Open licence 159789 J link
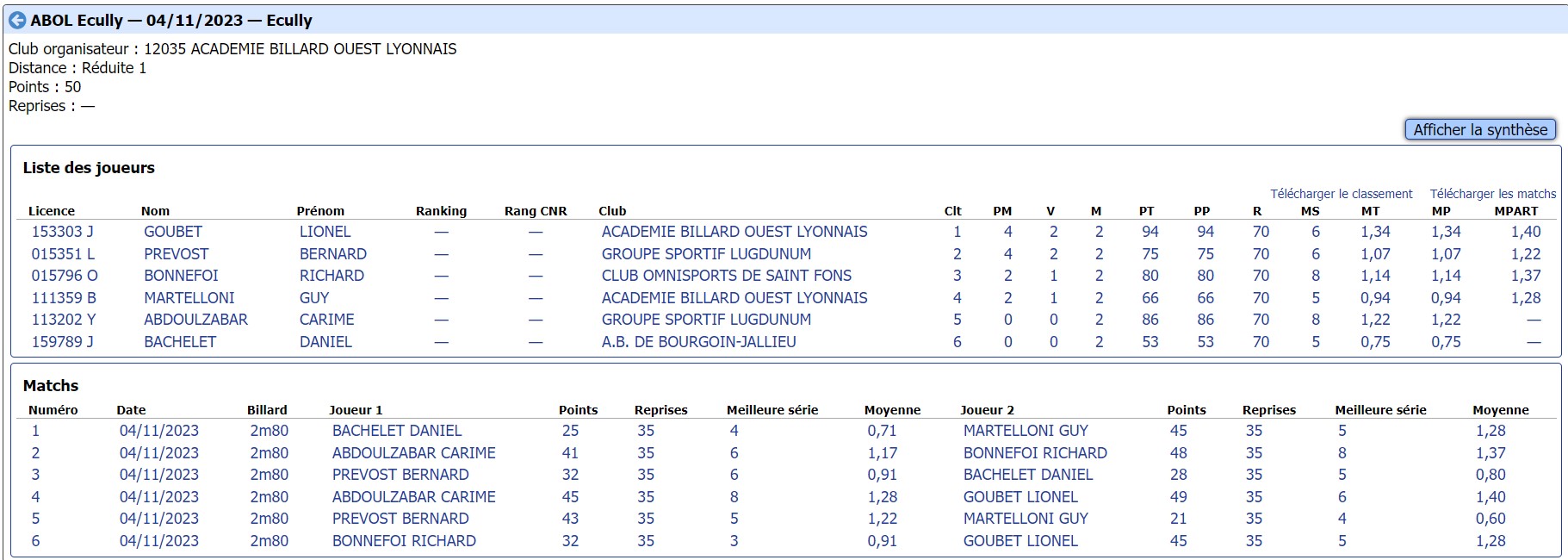The width and height of the screenshot is (1568, 560). click(x=62, y=342)
